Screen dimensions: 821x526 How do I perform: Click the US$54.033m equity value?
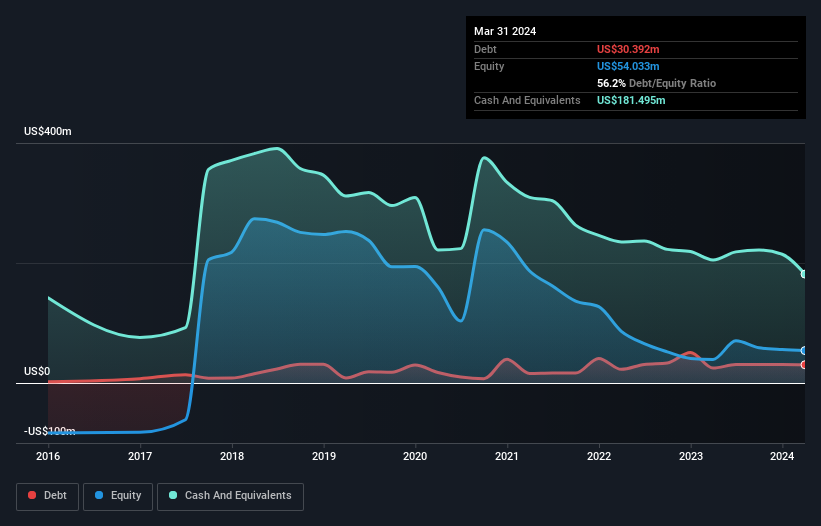tap(628, 66)
